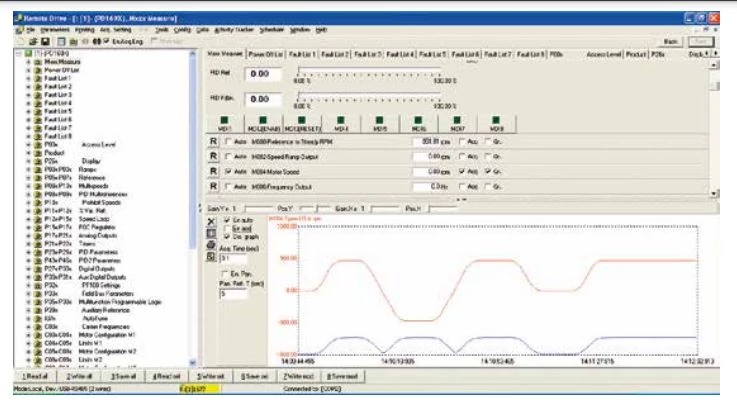The width and height of the screenshot is (737, 411).
Task: Click the open file toolbar icon
Action: tap(34, 40)
